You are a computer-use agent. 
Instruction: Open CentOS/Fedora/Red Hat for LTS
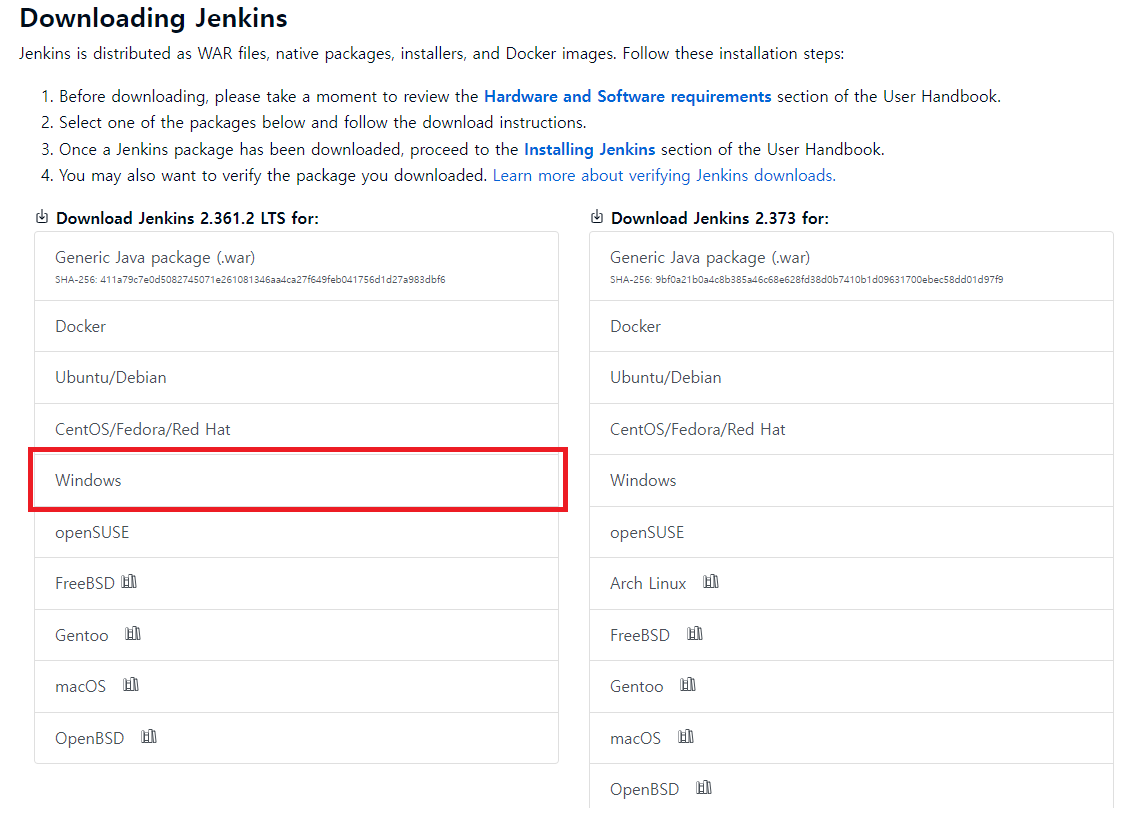[x=297, y=429]
